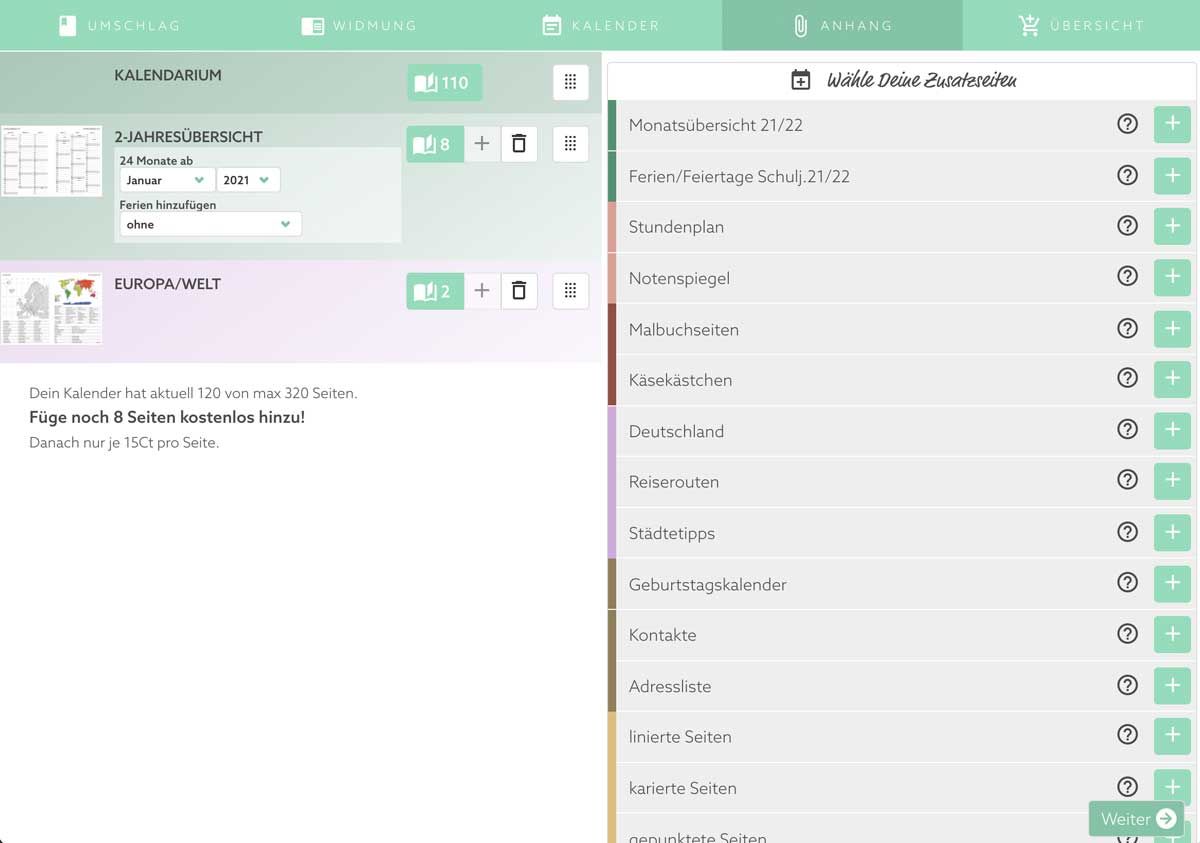Click the Weiter button
The height and width of the screenshot is (843, 1200).
[x=1137, y=819]
